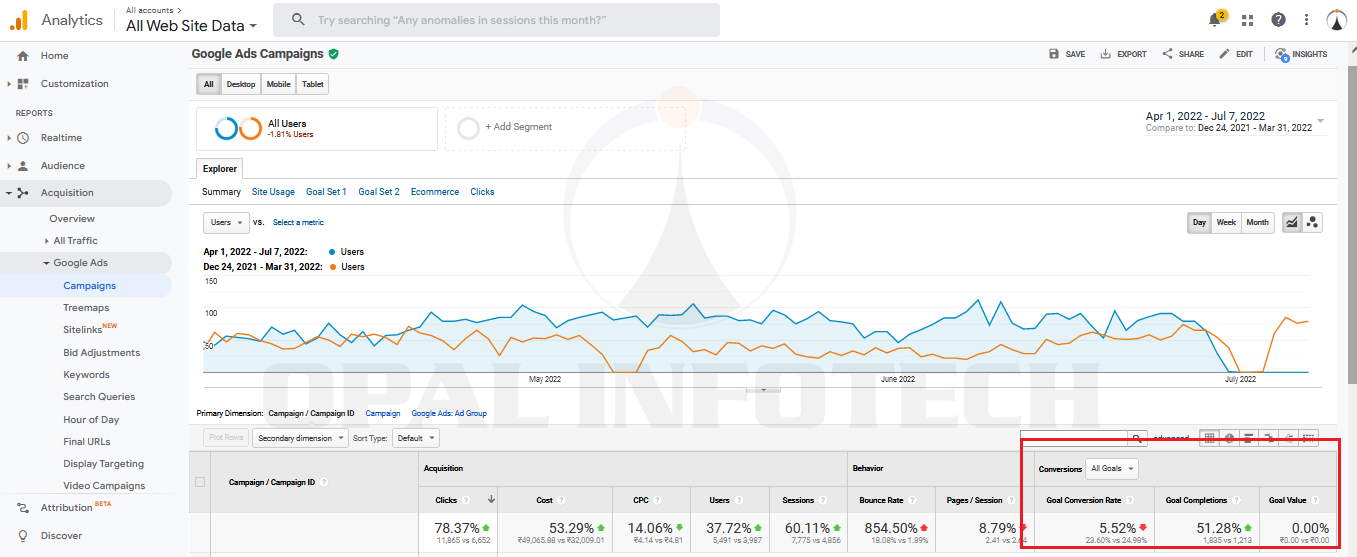Open the Clicks metric group
The height and width of the screenshot is (557, 1357).
coord(482,192)
